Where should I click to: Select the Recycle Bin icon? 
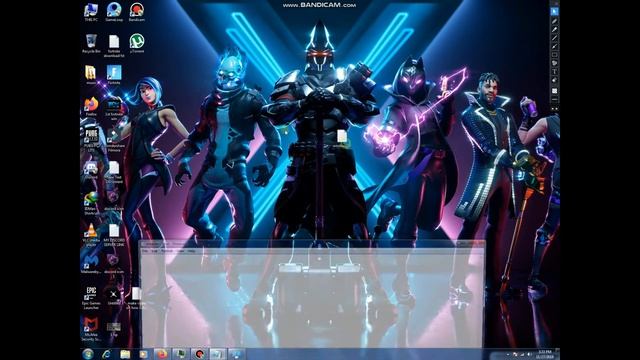click(91, 44)
